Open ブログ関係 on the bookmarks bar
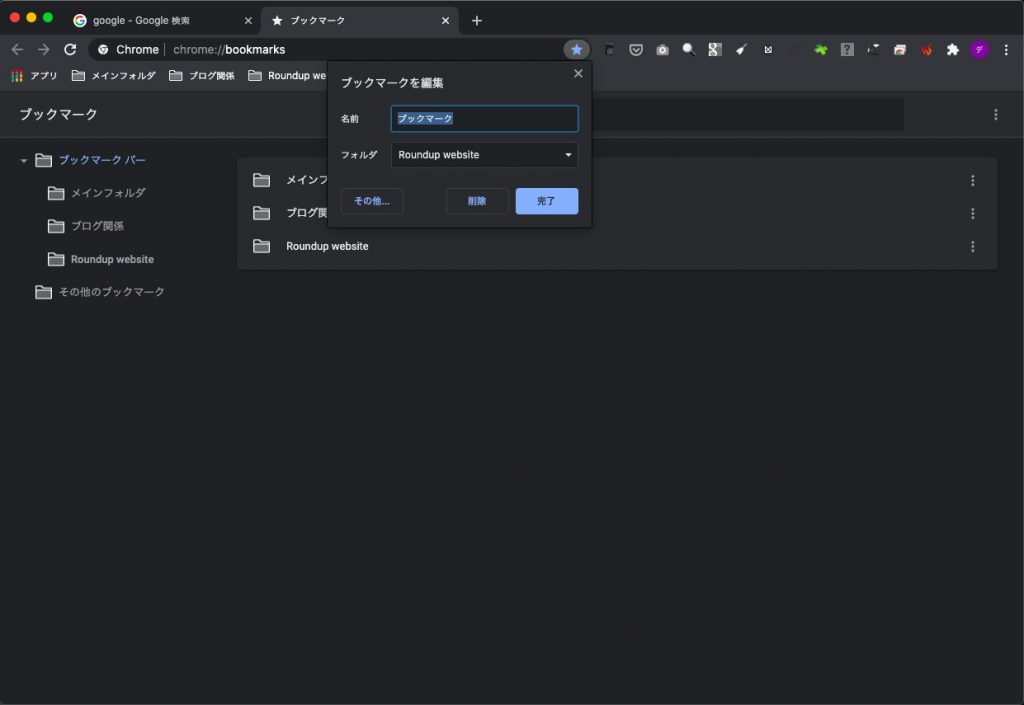Viewport: 1024px width, 705px height. click(202, 76)
